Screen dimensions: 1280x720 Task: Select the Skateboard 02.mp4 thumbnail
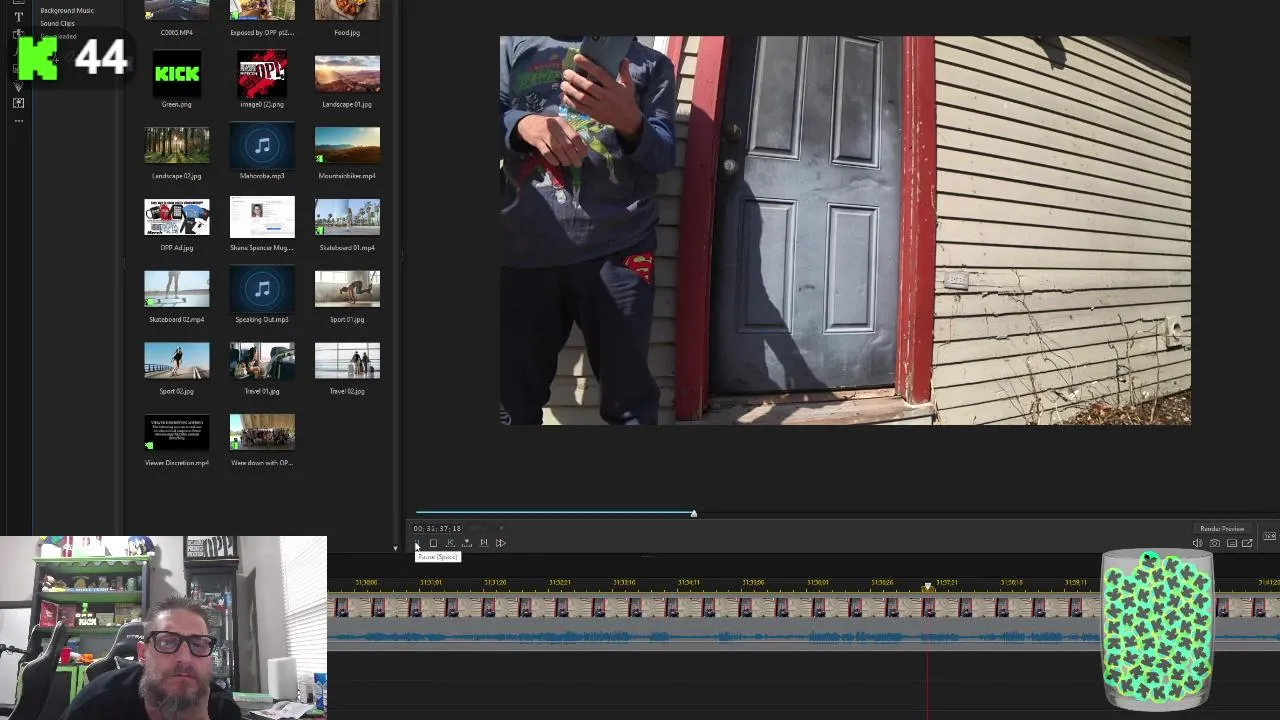(x=177, y=289)
